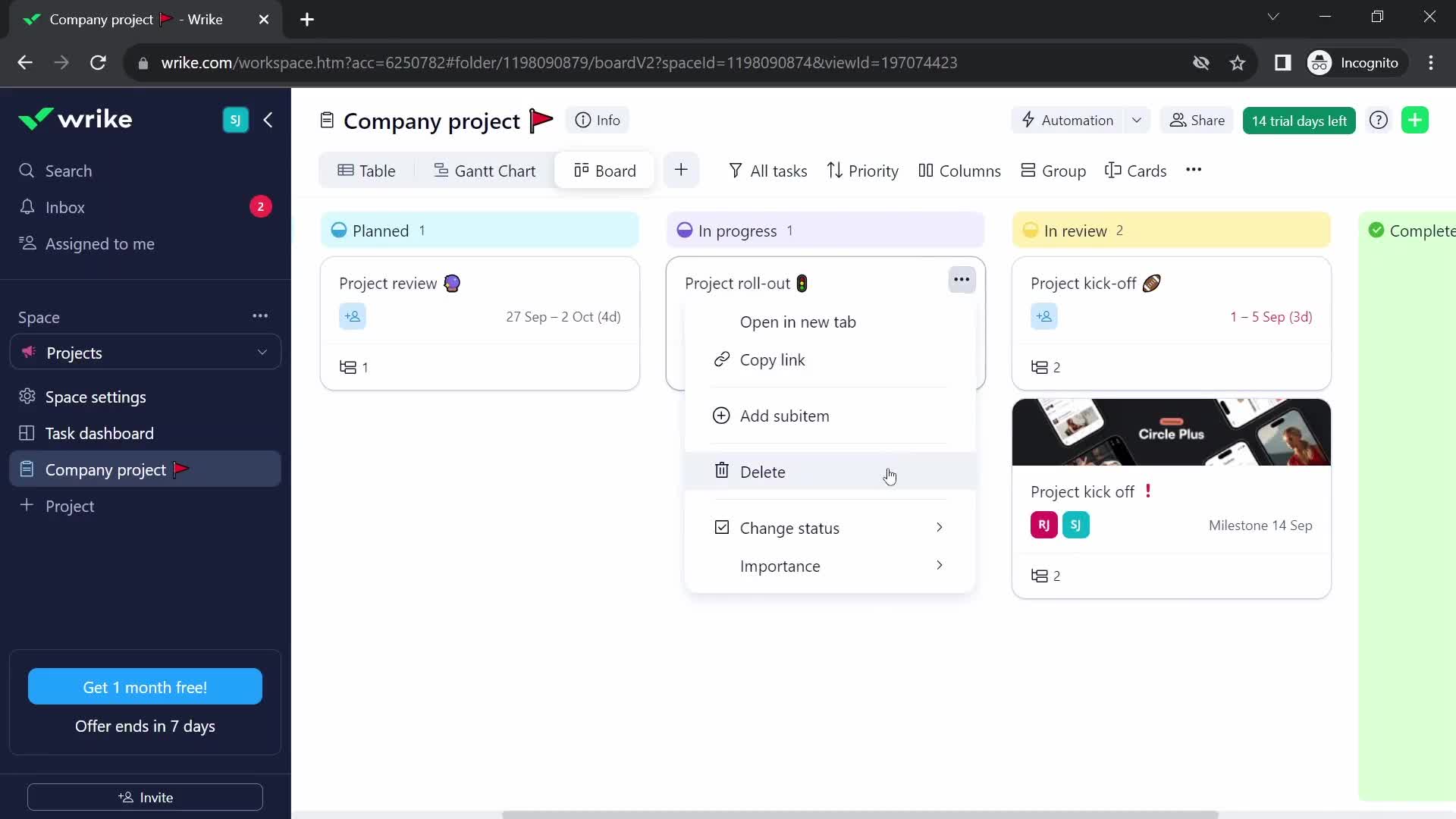This screenshot has width=1456, height=819.
Task: Click the In review column header
Action: pyautogui.click(x=1171, y=231)
